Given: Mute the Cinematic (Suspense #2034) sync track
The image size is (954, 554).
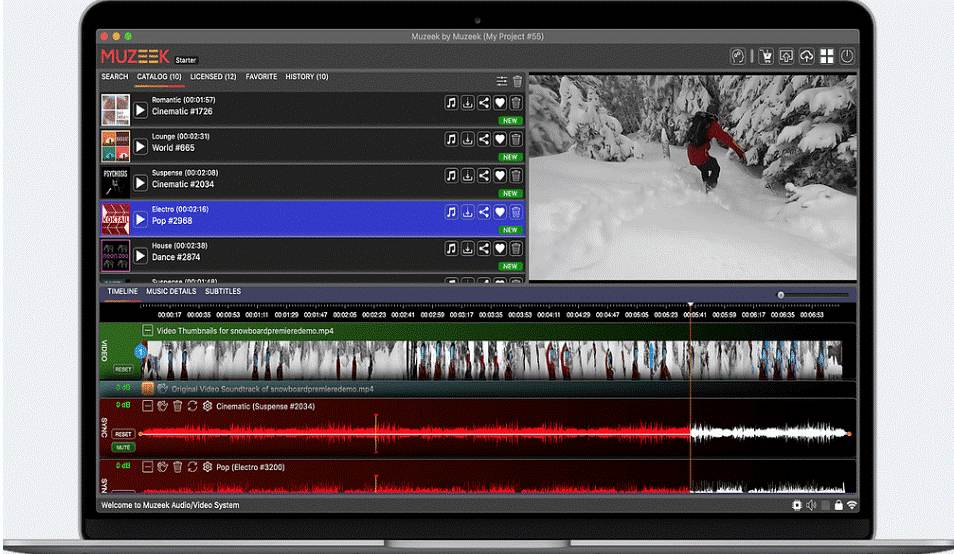Looking at the screenshot, I should pos(124,448).
